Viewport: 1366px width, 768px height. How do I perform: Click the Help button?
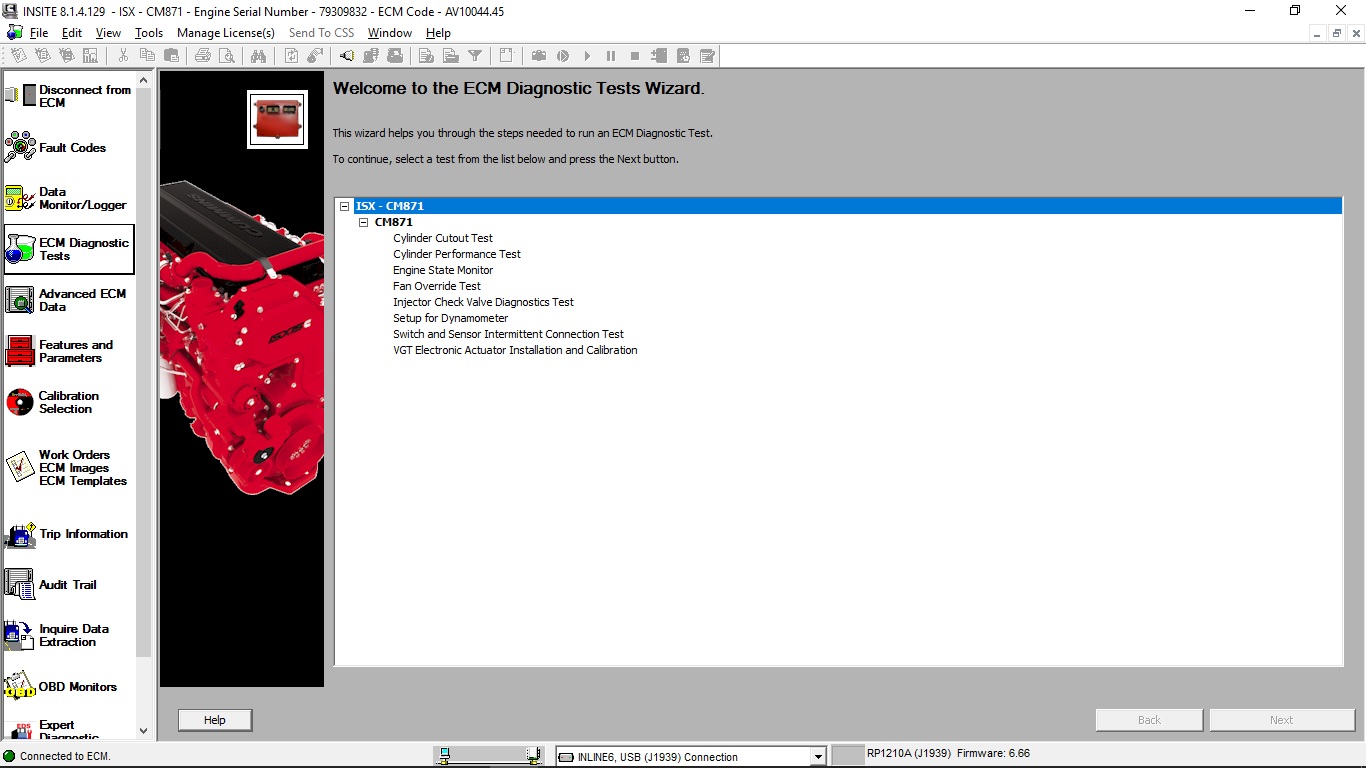(215, 720)
